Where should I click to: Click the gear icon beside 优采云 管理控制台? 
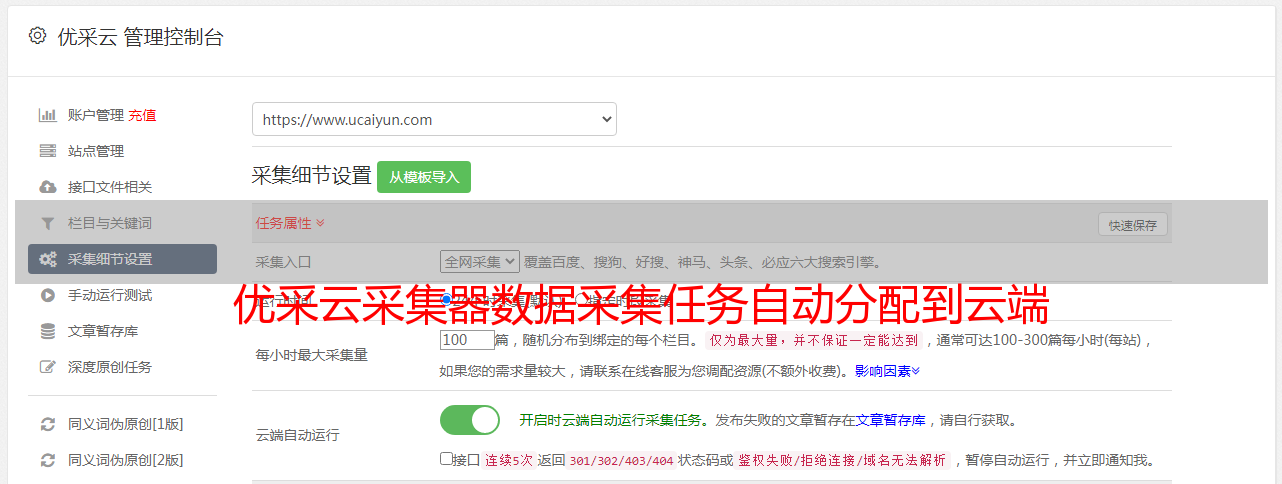pos(37,36)
